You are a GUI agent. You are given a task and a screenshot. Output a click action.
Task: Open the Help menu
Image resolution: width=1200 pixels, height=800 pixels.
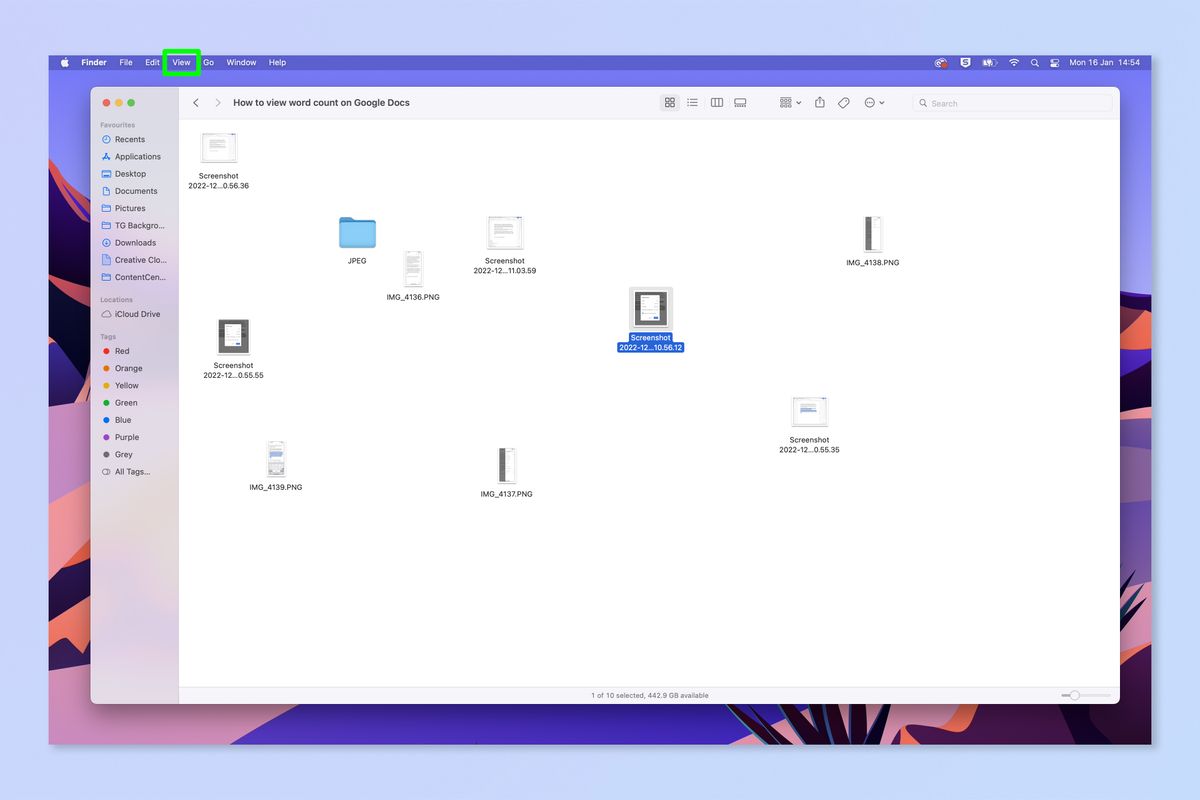point(278,62)
